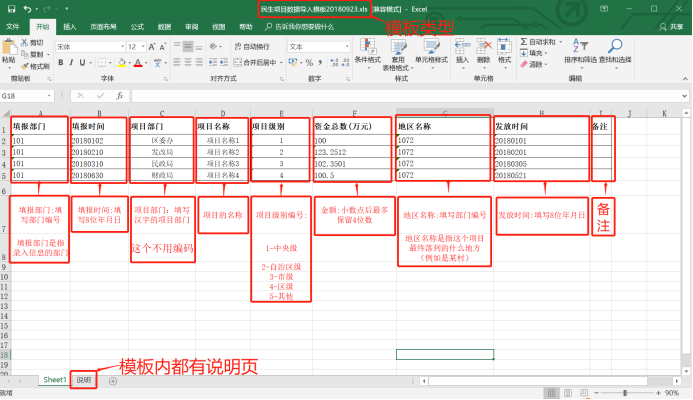Open the borders dropdown arrow
This screenshot has width=693, height=400.
tap(111, 63)
